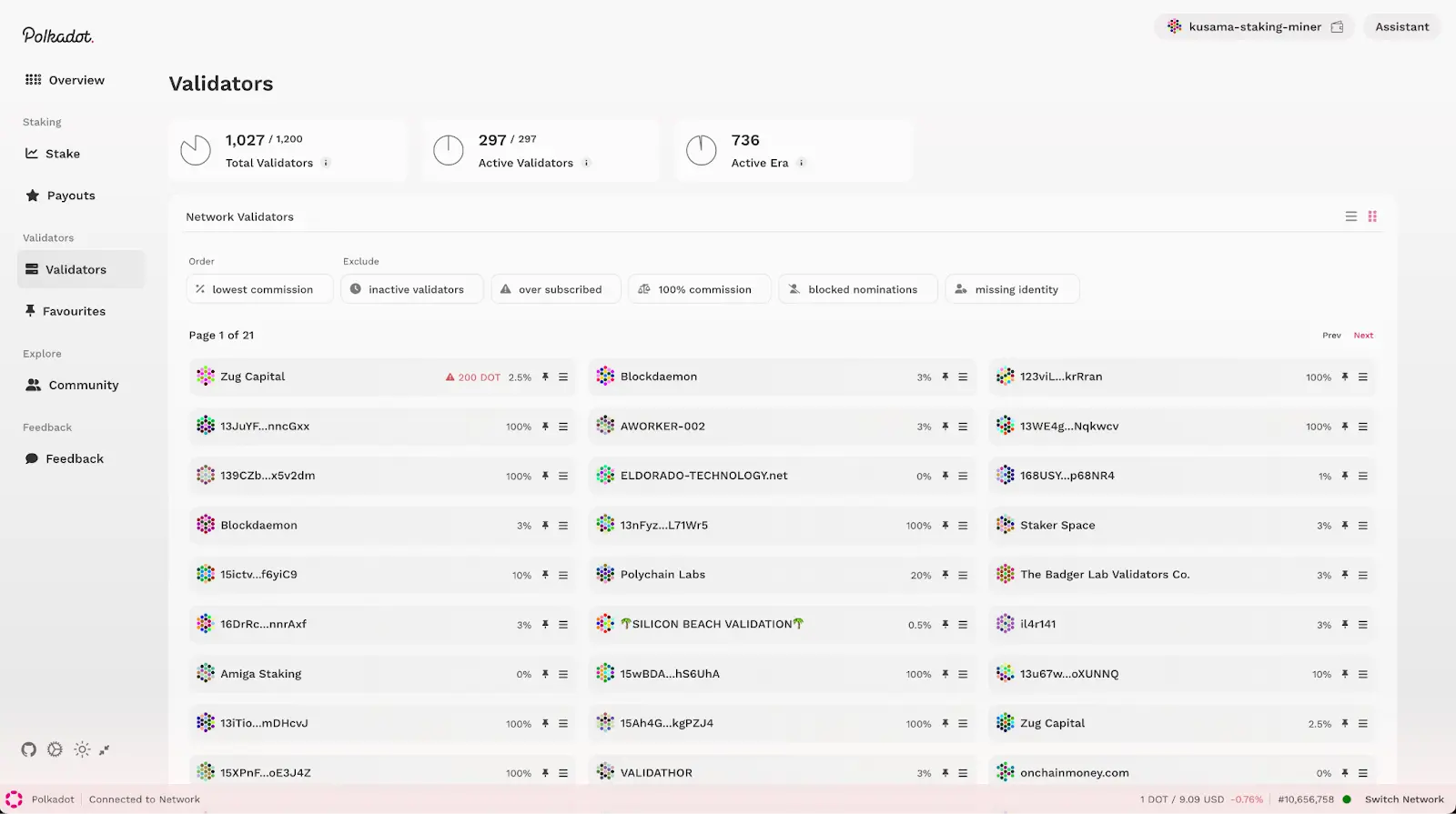The width and height of the screenshot is (1456, 814).
Task: Pin 13nFyz...L71Wr5 validator
Action: pyautogui.click(x=945, y=525)
